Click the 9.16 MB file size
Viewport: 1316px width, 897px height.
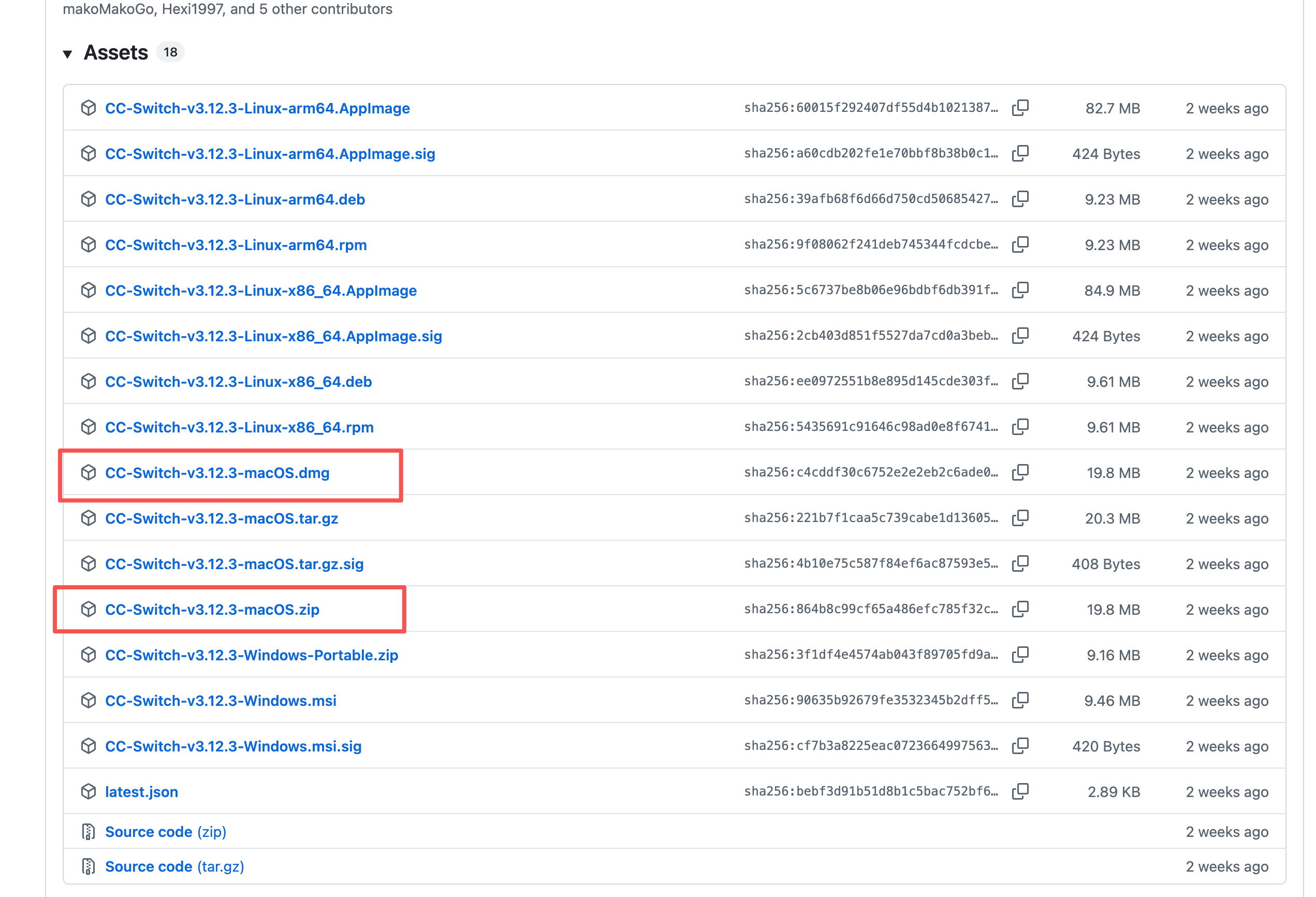(1113, 656)
